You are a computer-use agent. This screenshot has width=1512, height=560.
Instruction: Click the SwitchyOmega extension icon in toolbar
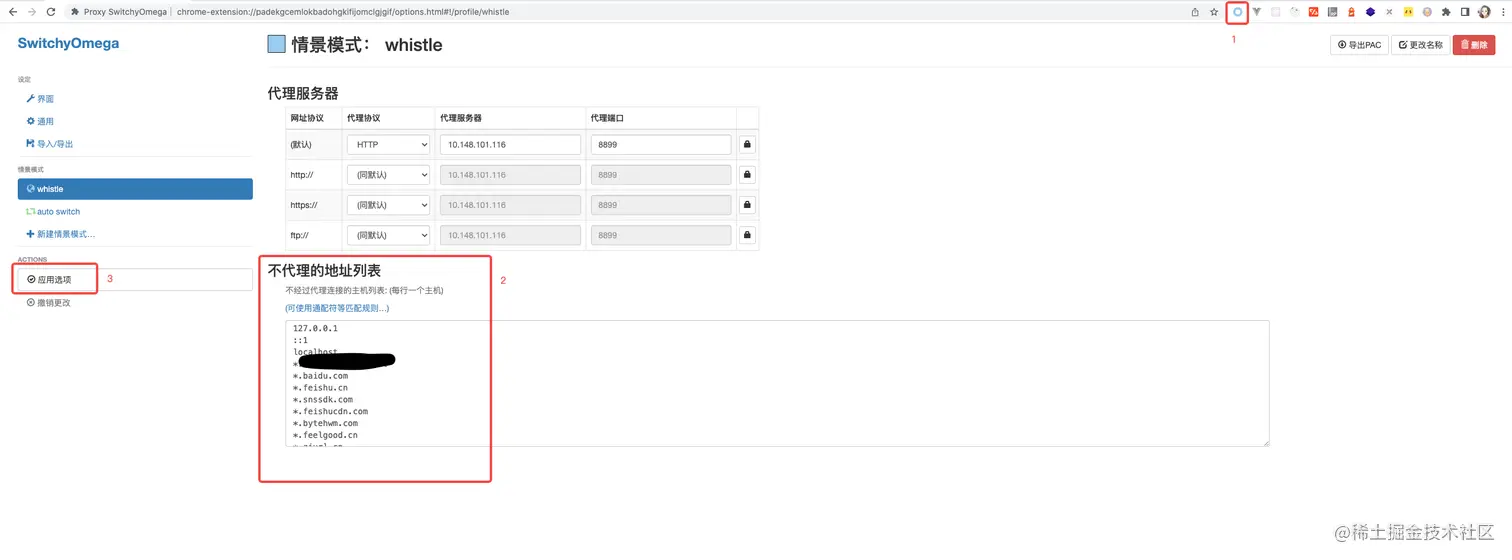point(1238,12)
